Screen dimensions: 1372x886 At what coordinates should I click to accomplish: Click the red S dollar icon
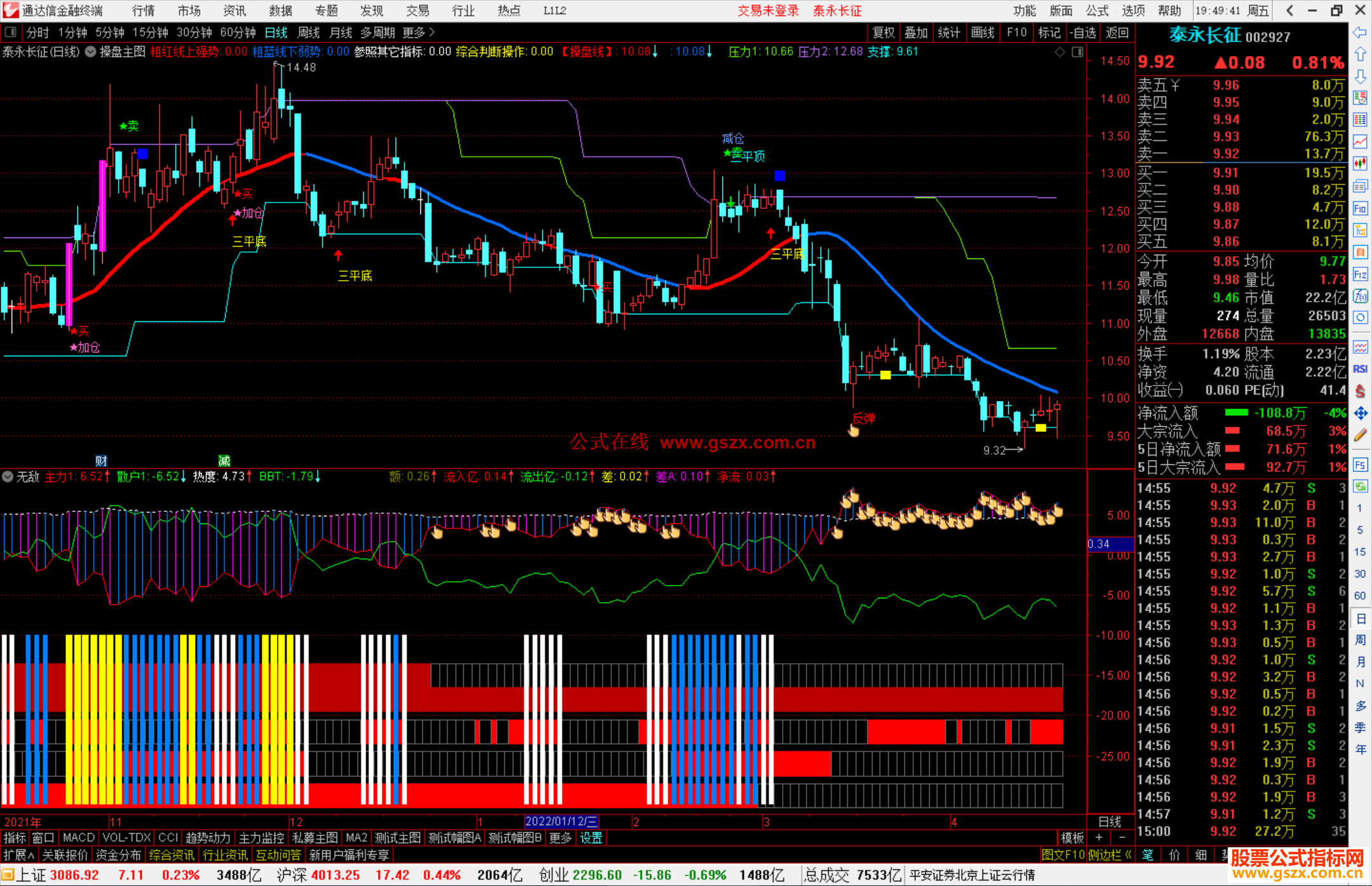point(1360,391)
